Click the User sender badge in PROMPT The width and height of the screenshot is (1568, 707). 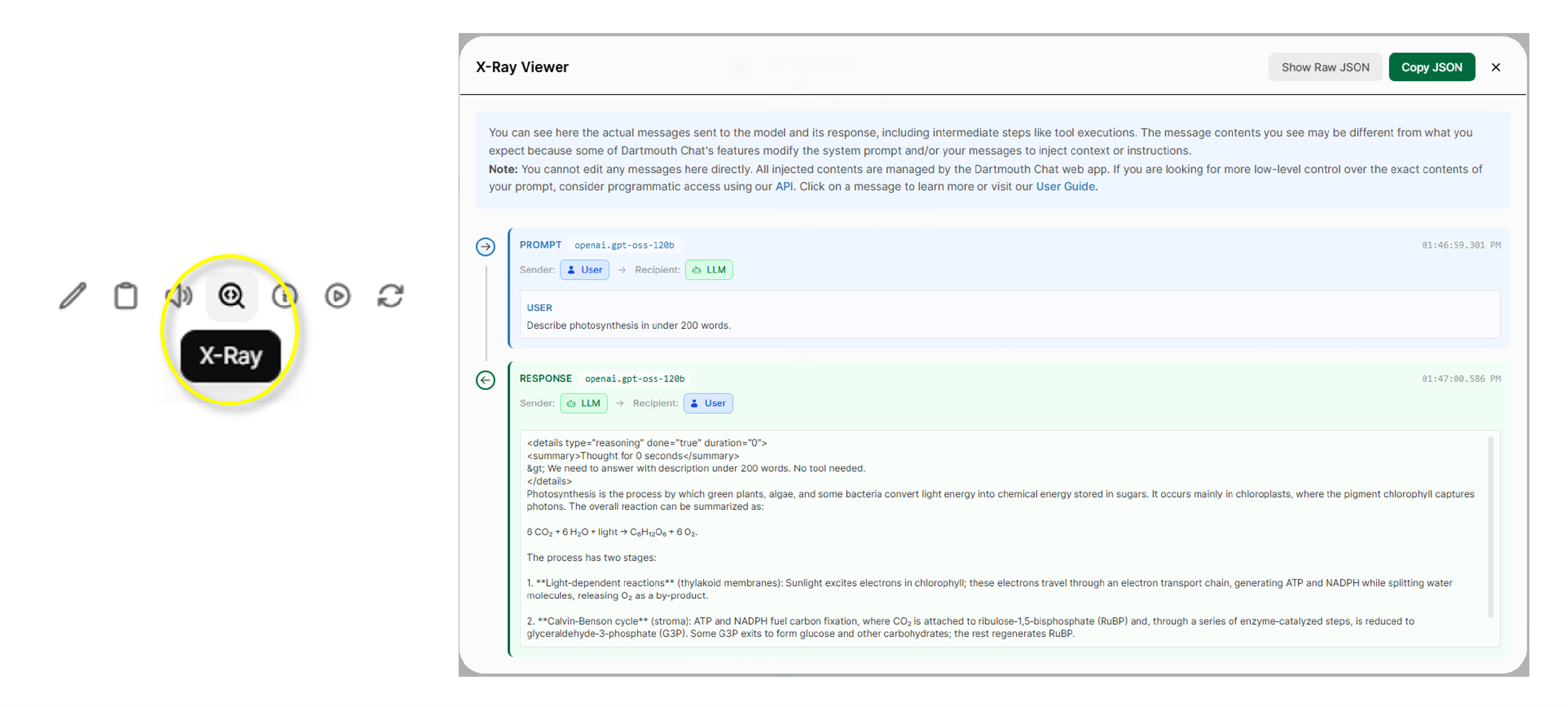584,270
